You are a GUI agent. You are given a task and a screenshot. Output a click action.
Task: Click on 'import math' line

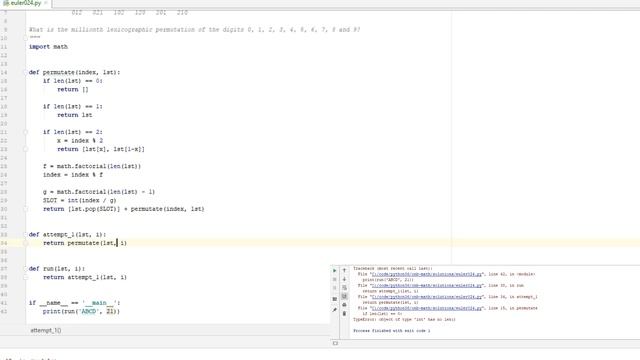click(x=48, y=47)
